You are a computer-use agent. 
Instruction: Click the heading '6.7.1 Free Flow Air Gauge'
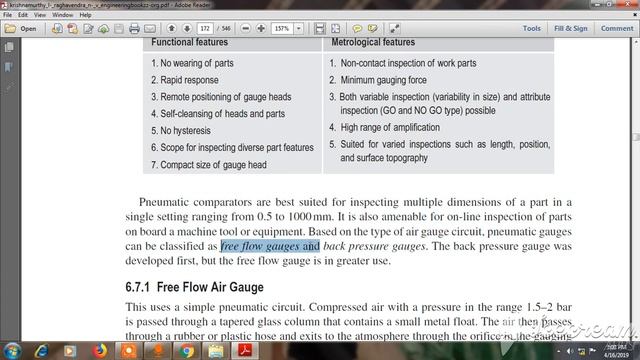(194, 287)
